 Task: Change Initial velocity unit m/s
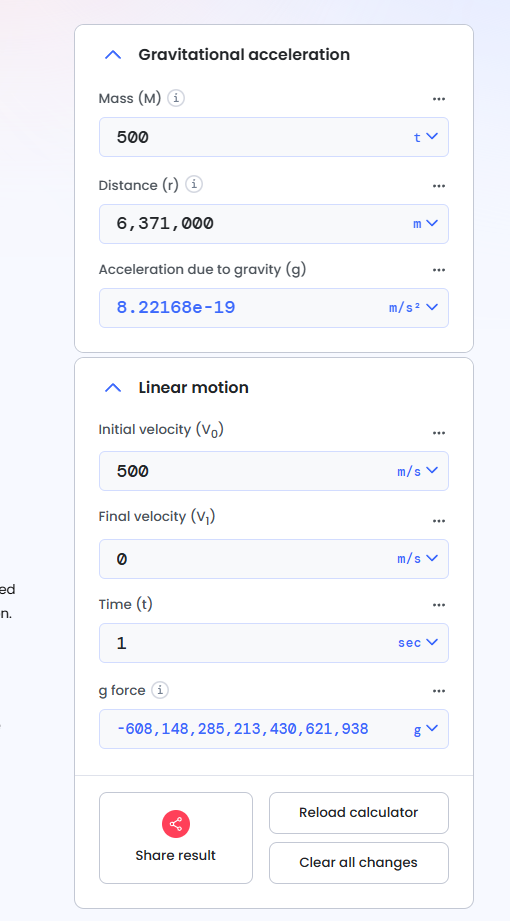pyautogui.click(x=418, y=470)
